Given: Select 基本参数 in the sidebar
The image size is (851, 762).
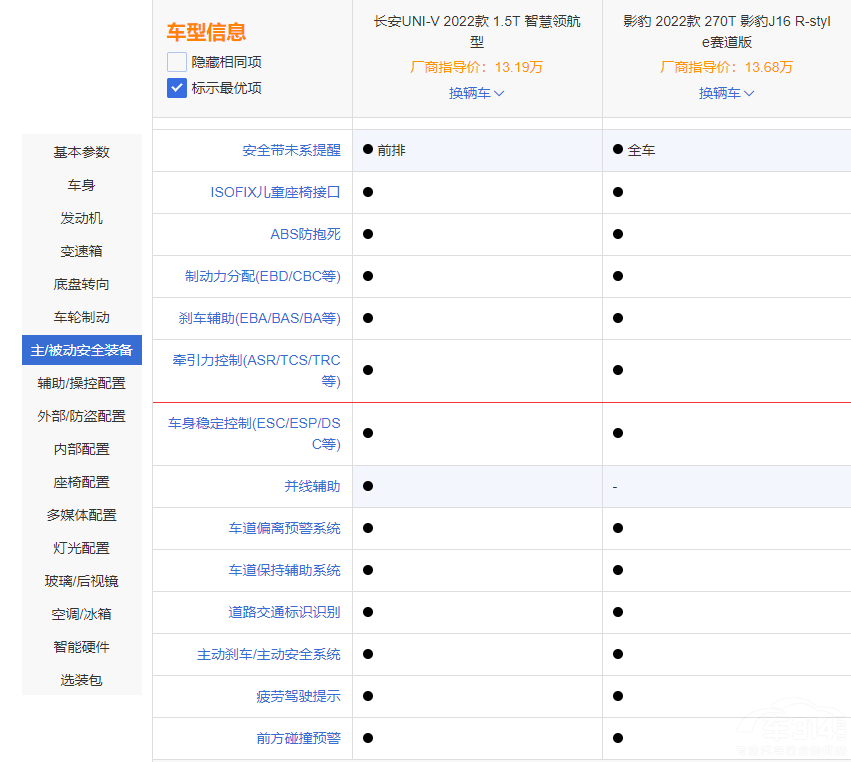Looking at the screenshot, I should click(82, 152).
